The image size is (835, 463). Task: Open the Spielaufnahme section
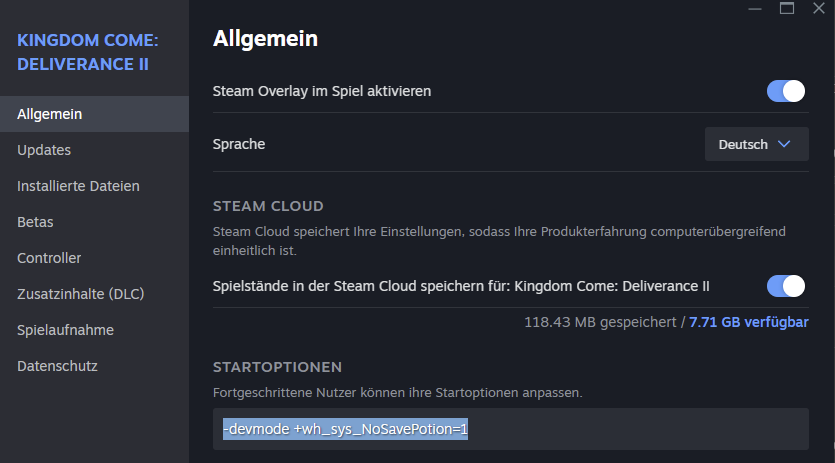[x=65, y=330]
